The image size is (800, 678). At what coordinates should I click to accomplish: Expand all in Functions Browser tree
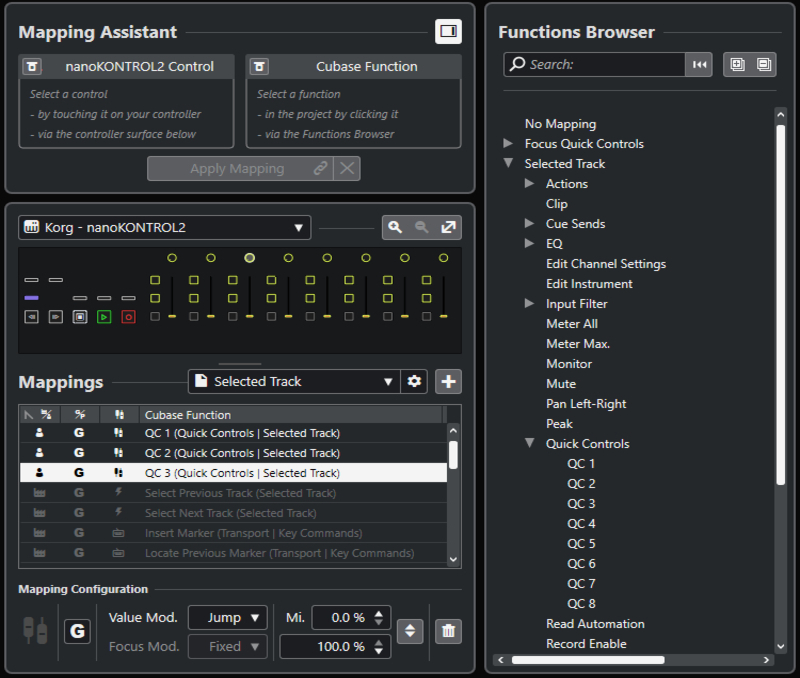[737, 64]
